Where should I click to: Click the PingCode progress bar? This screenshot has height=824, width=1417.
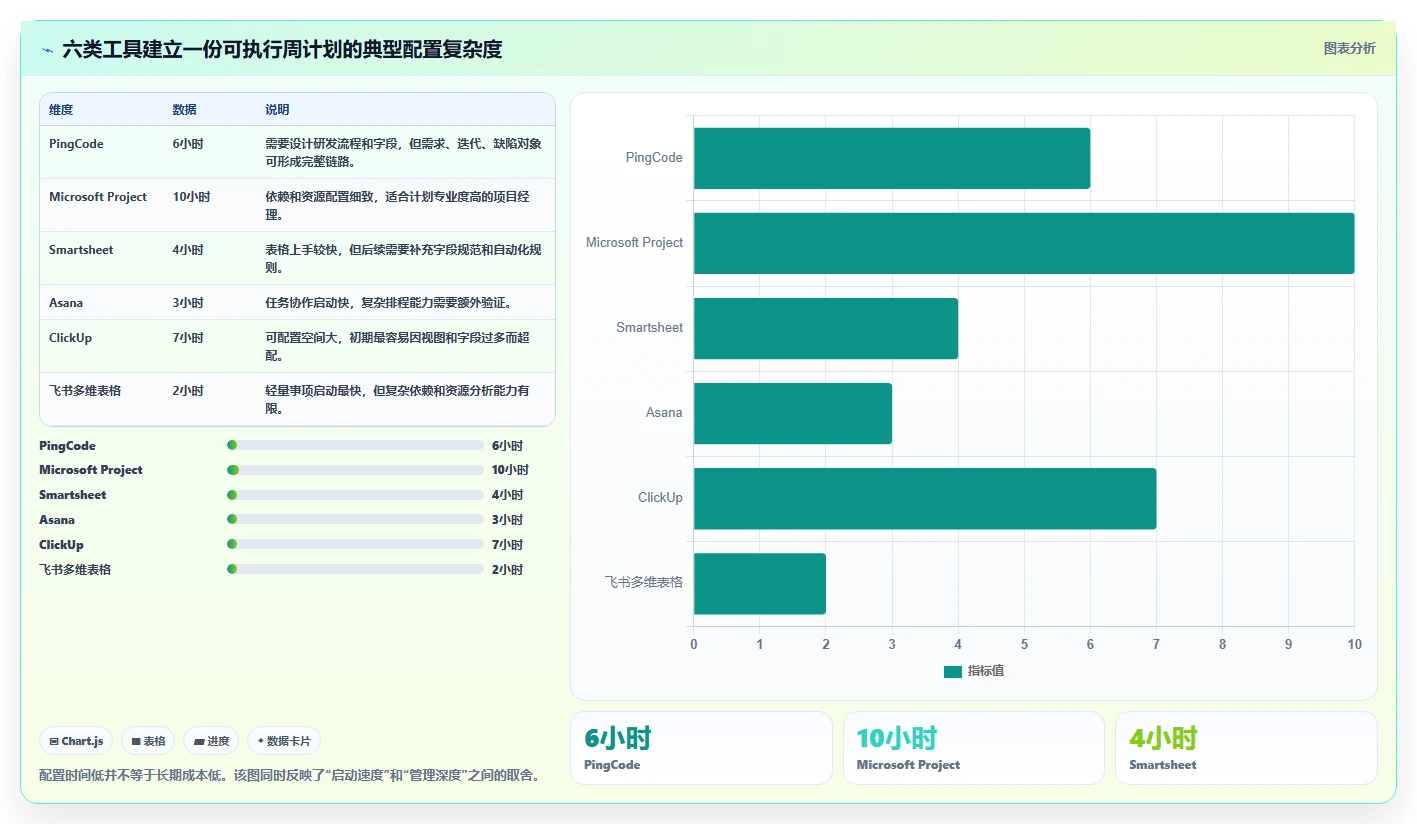355,445
